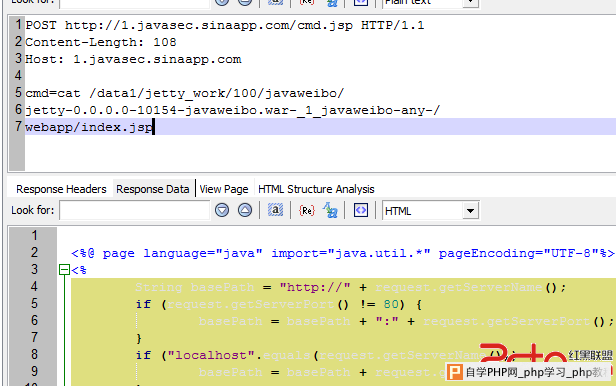Image resolution: width=616 pixels, height=386 pixels.
Task: Open the View Page tab
Action: click(224, 189)
